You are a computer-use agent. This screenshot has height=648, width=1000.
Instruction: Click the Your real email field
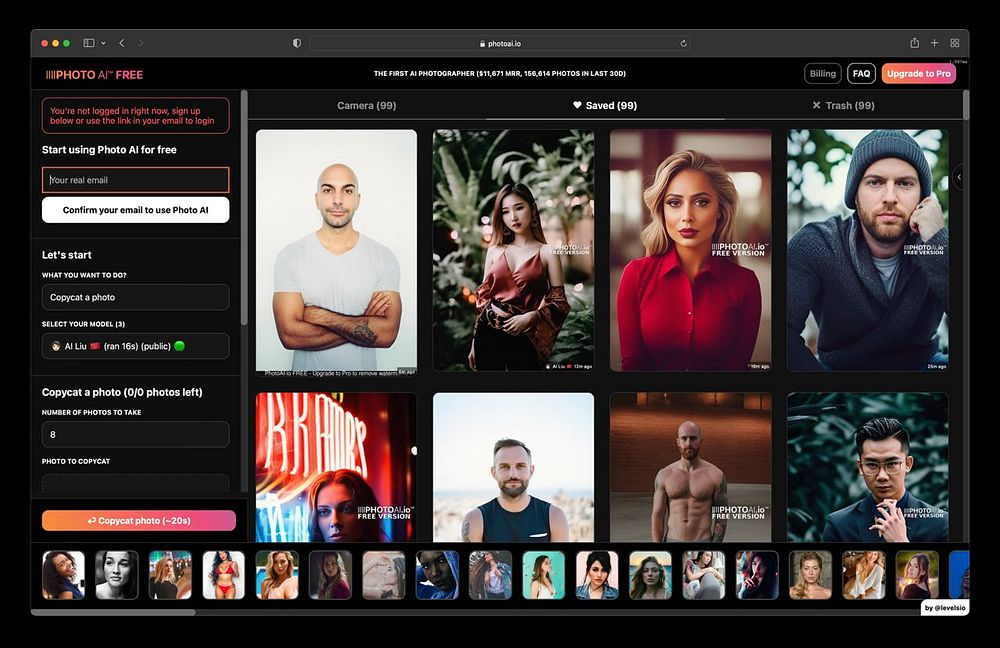[x=135, y=180]
